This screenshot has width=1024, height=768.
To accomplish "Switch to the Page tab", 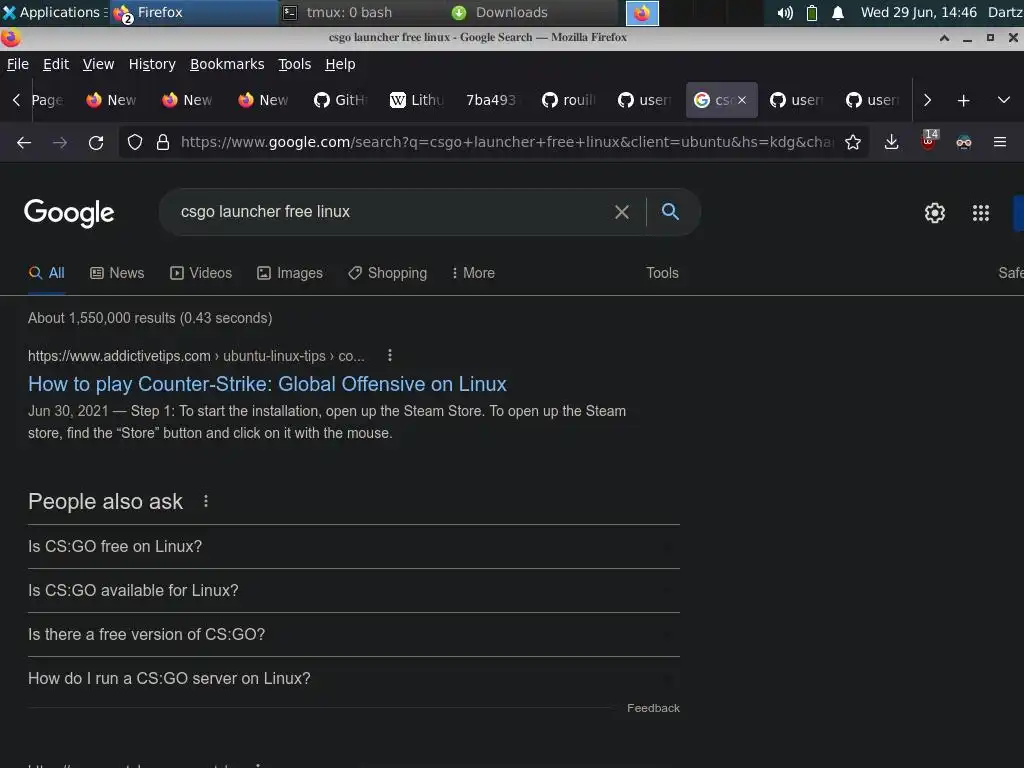I will pyautogui.click(x=47, y=100).
